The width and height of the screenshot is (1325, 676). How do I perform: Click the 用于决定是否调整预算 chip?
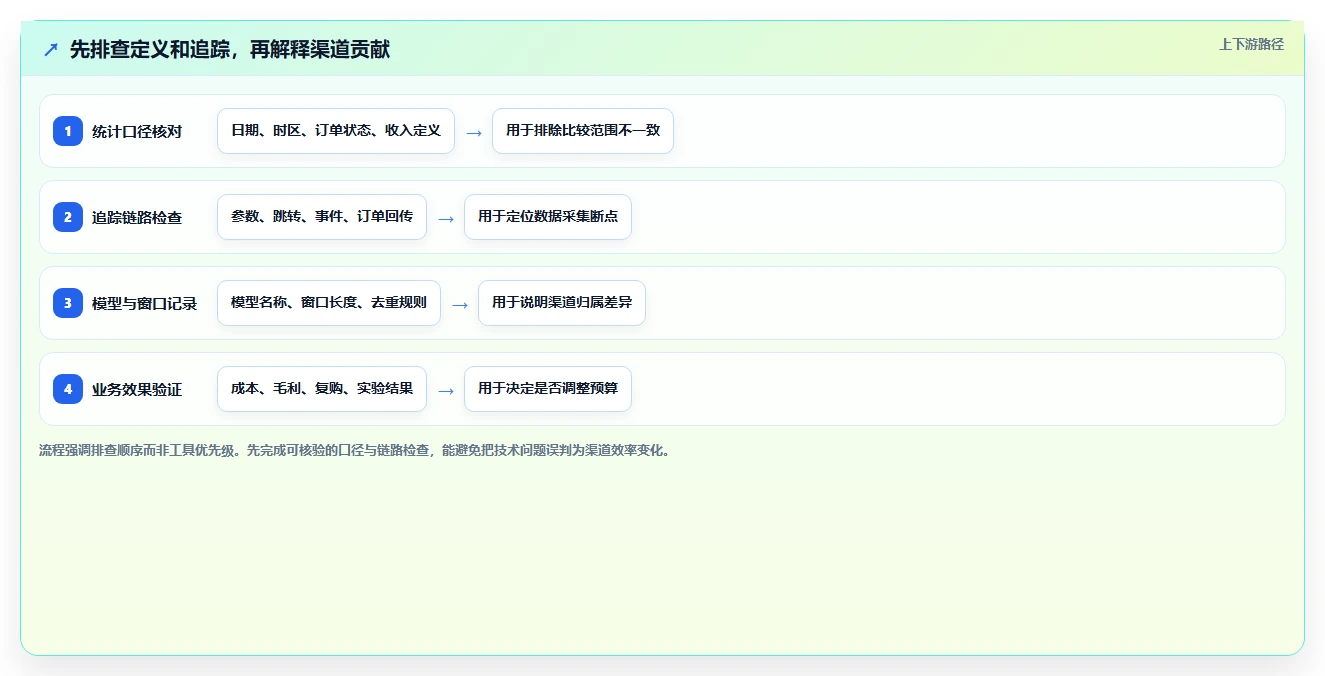[x=548, y=389]
